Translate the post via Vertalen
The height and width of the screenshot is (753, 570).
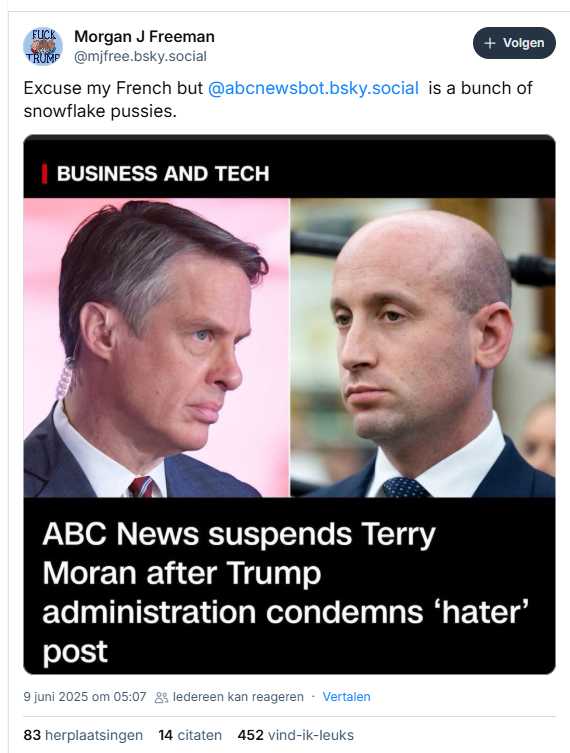coord(346,697)
